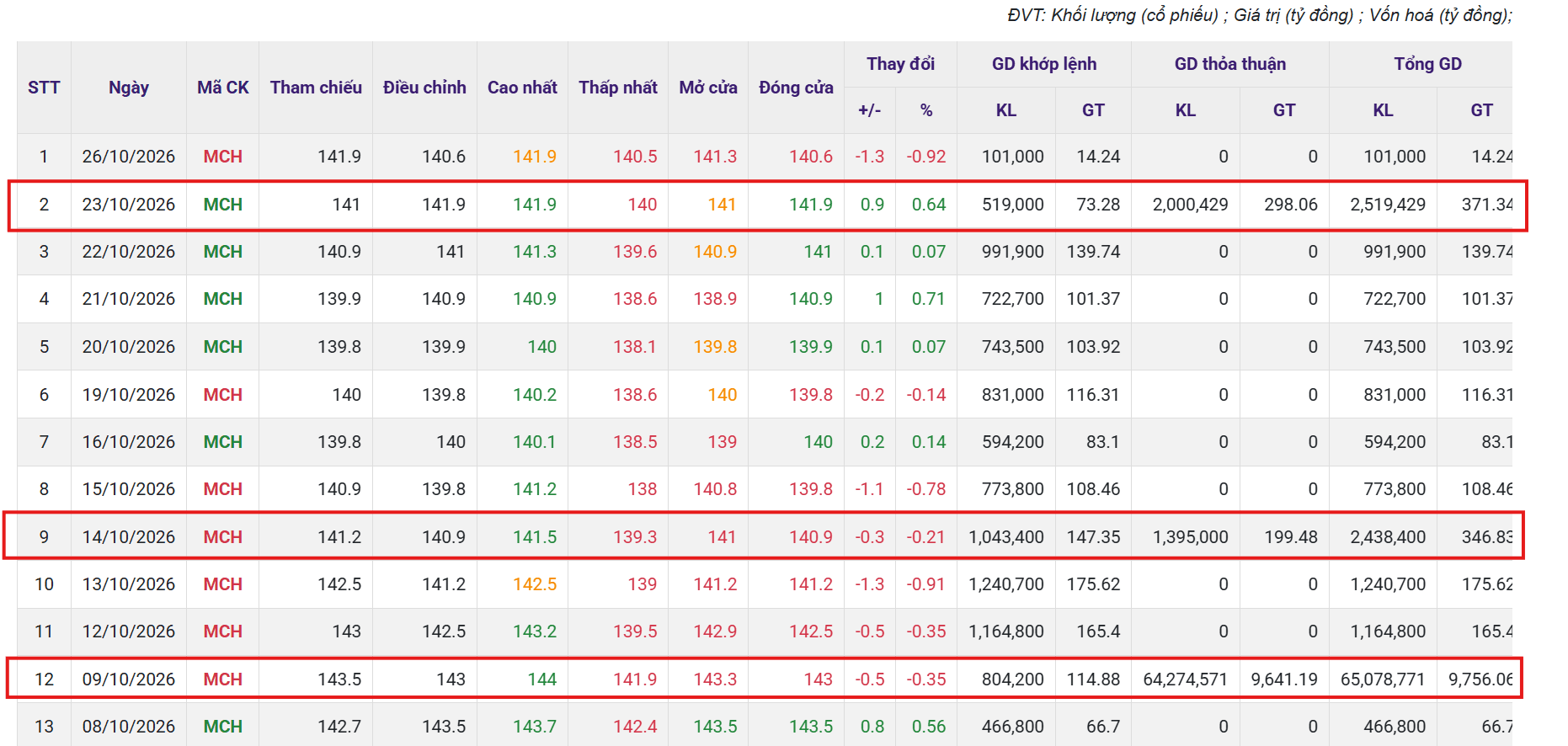Click the 1,395,000 negotiated volume cell

click(1190, 537)
